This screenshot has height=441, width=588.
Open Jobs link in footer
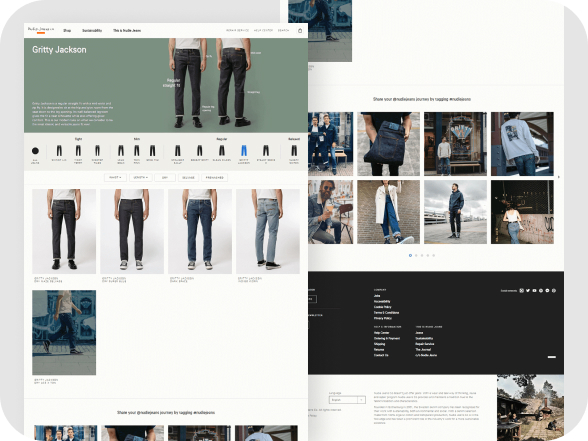[x=377, y=296]
